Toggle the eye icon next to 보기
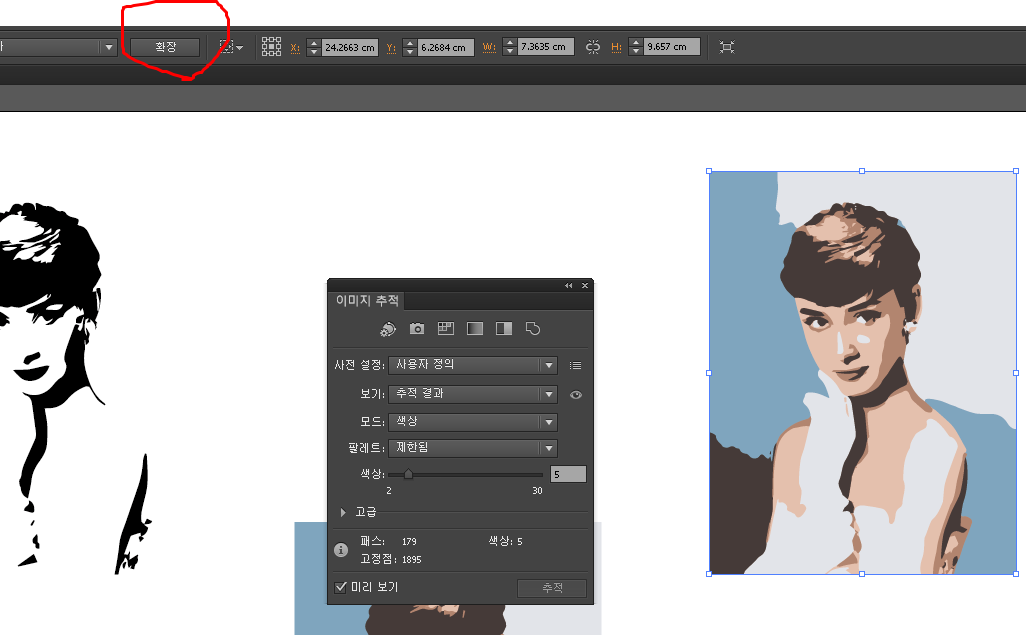This screenshot has height=635, width=1026. (576, 395)
